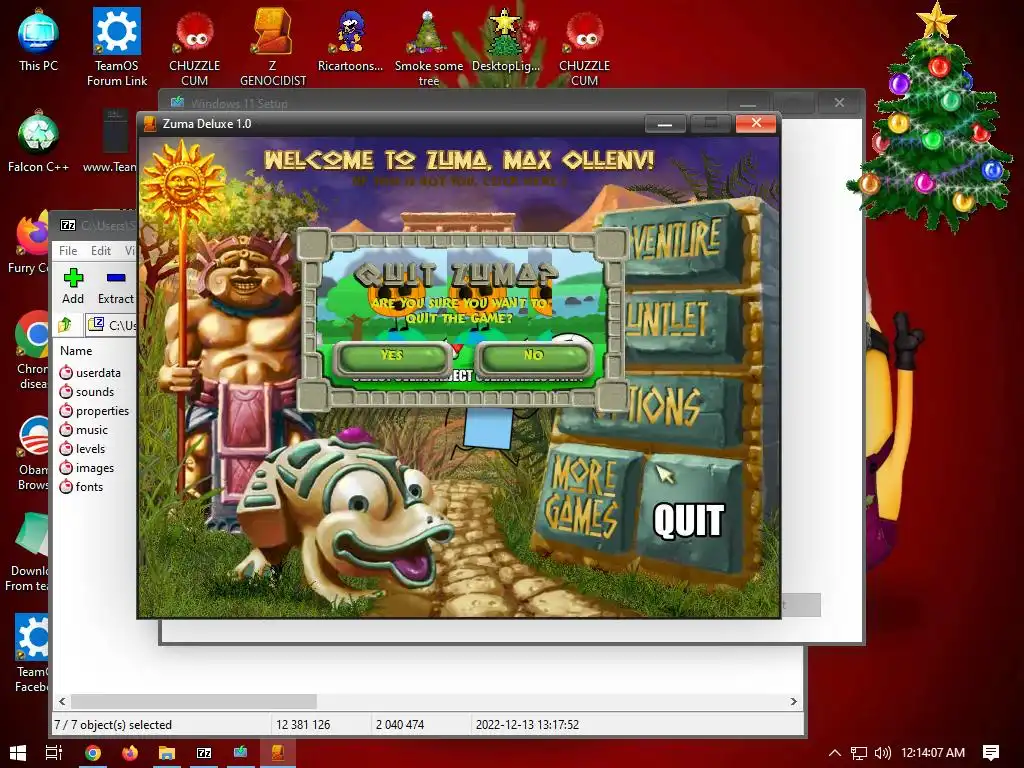
Task: Click the '7 / 7 object(s) selected' status text
Action: (113, 725)
